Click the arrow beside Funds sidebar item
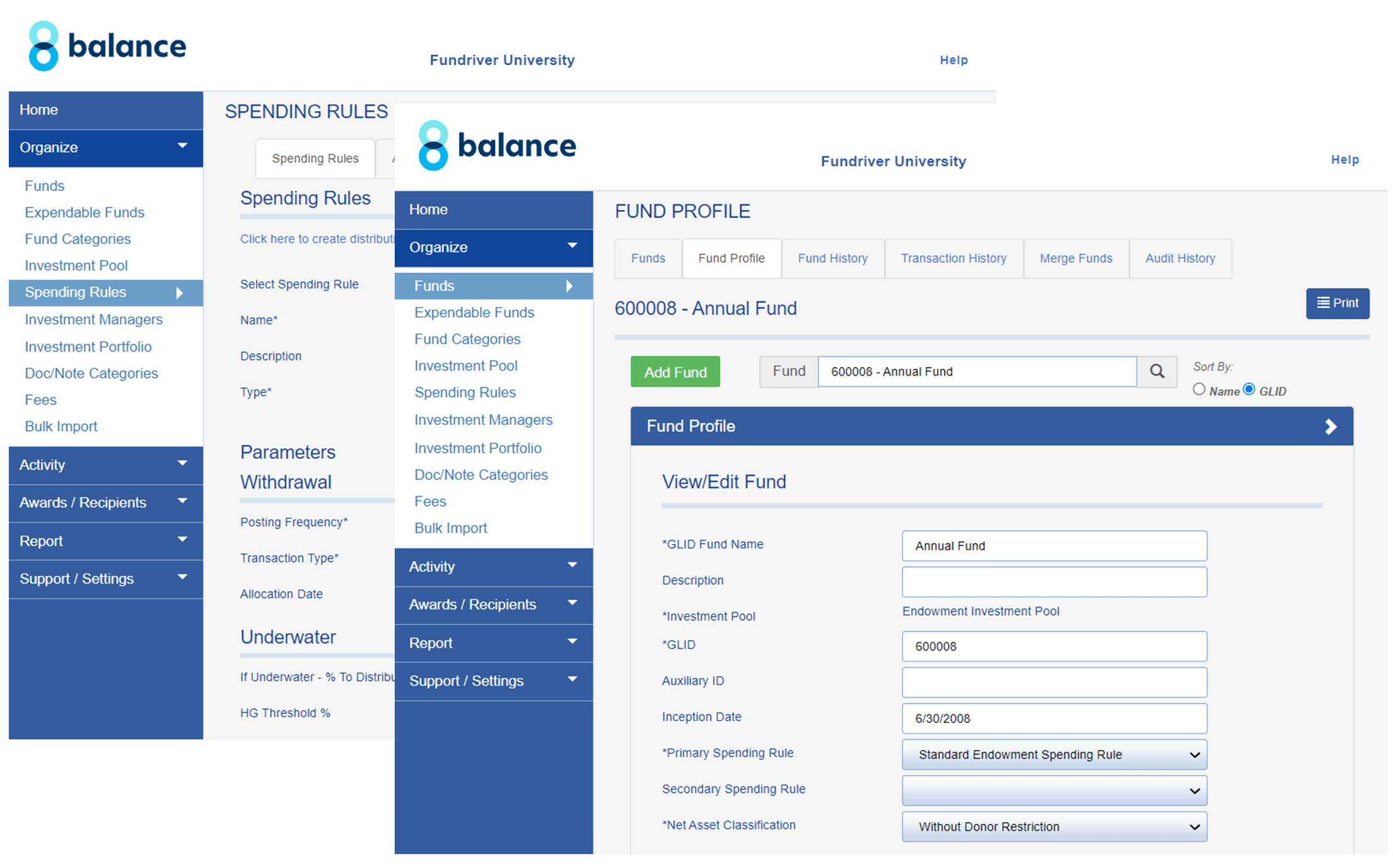The height and width of the screenshot is (868, 1393). coord(569,286)
